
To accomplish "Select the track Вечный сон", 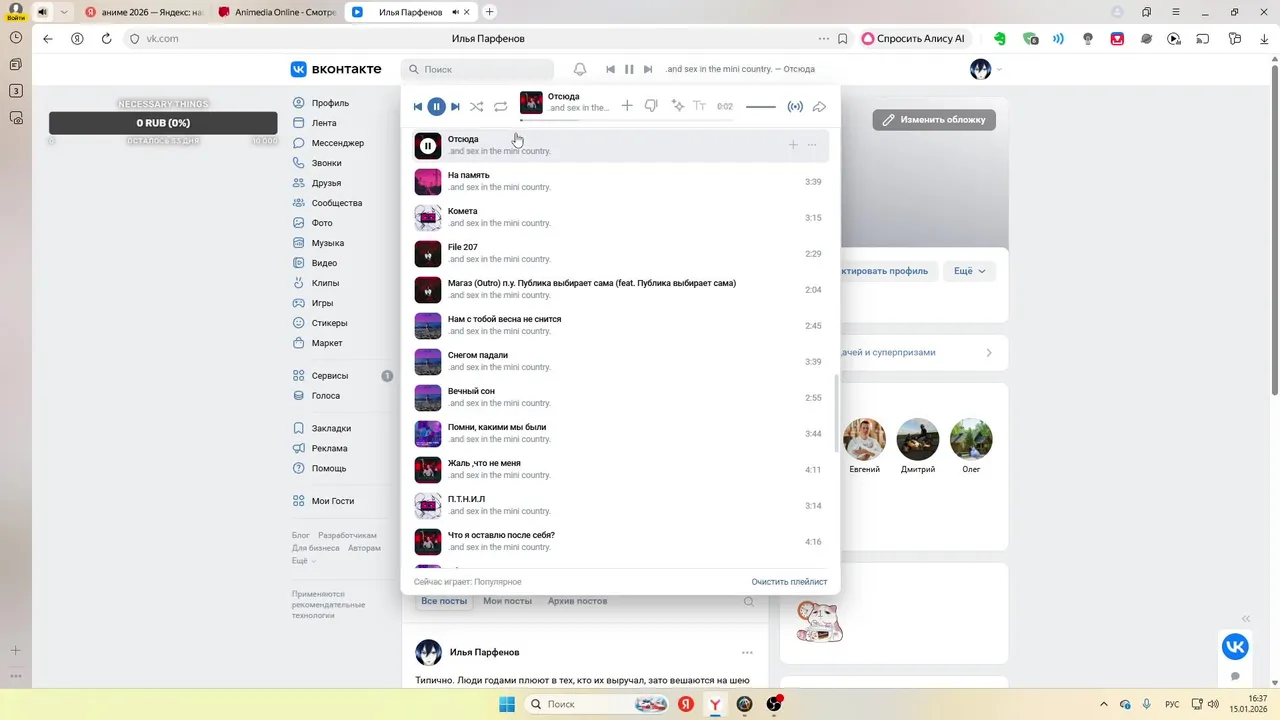I will pos(620,398).
